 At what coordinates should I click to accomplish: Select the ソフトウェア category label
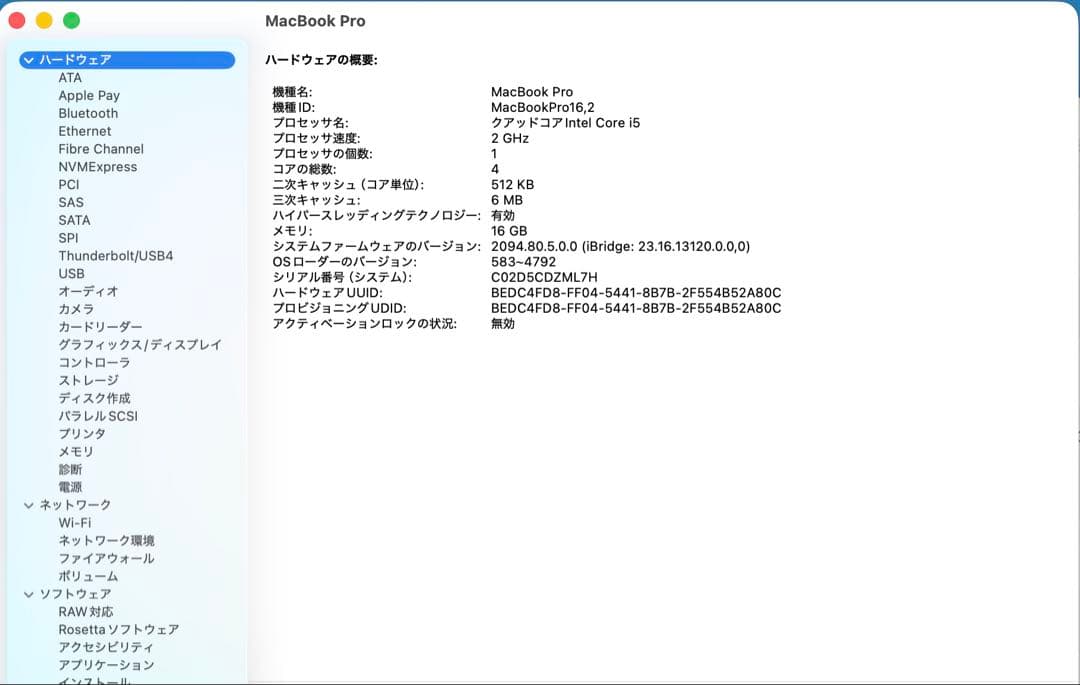point(75,594)
